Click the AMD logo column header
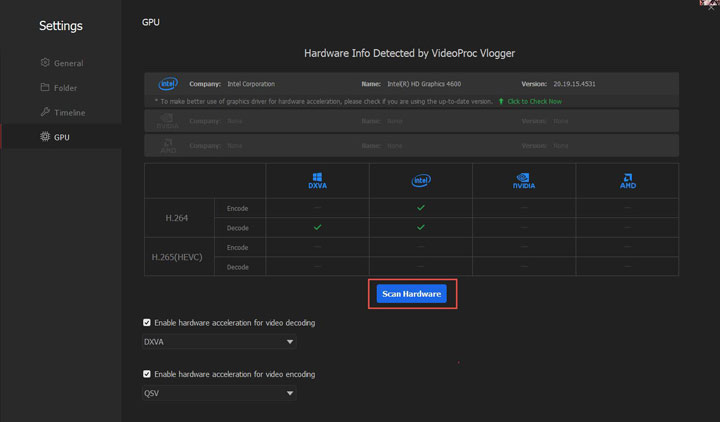Viewport: 720px width, 422px height. 627,182
